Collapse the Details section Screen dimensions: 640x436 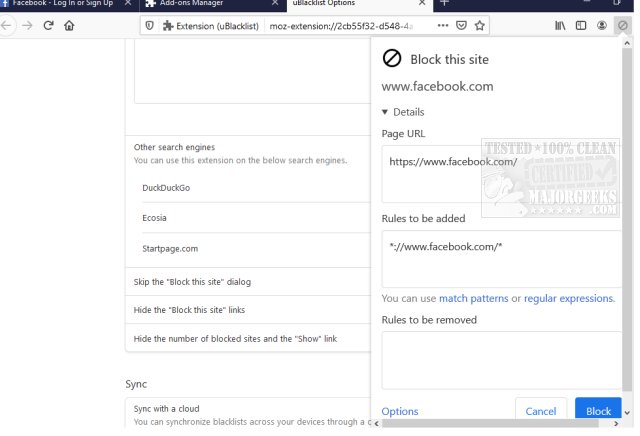(386, 112)
